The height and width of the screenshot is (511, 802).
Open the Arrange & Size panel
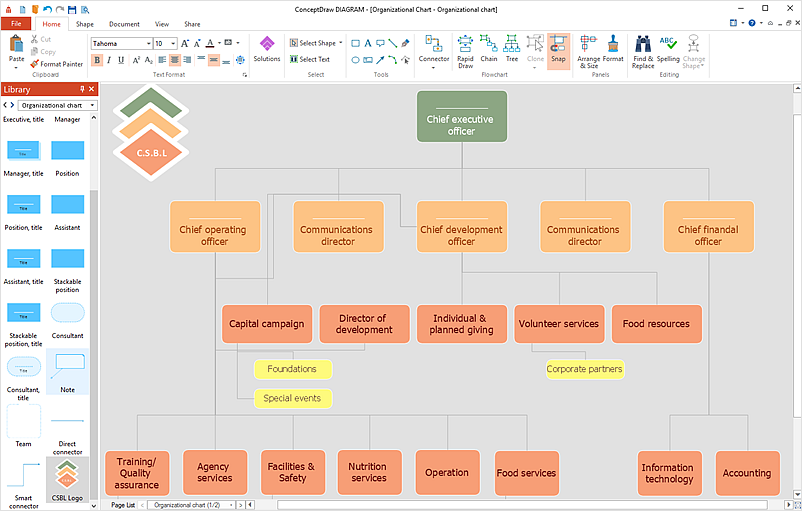click(588, 50)
